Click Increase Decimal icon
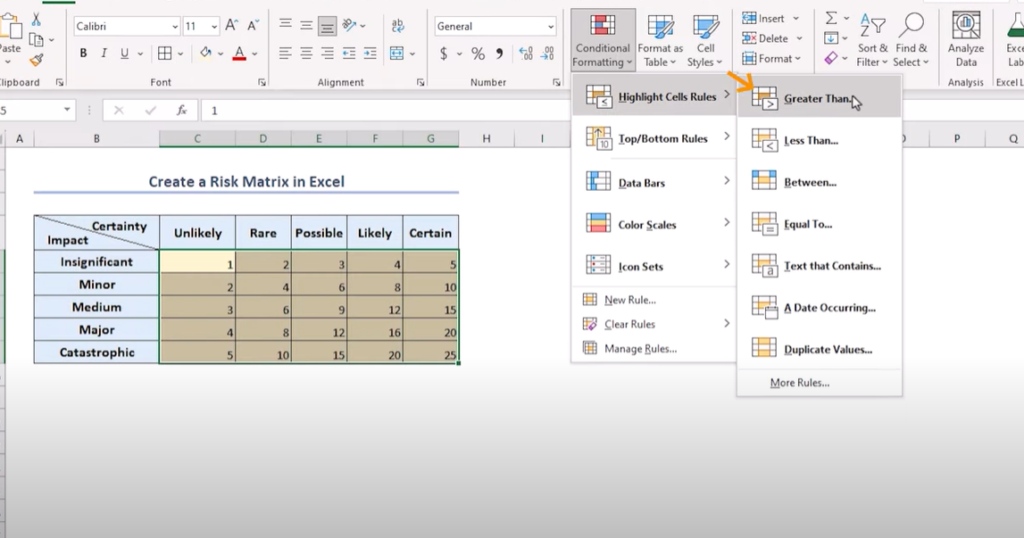This screenshot has height=538, width=1024. (x=526, y=54)
